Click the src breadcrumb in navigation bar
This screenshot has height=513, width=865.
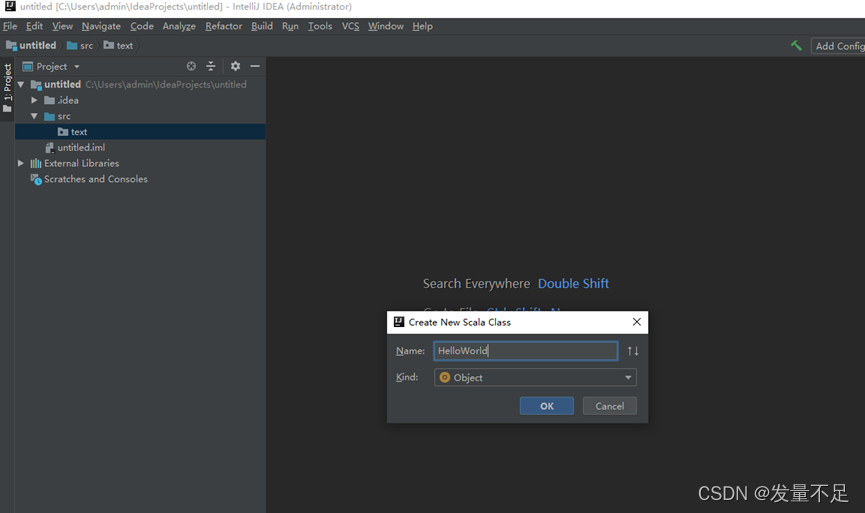click(x=80, y=46)
